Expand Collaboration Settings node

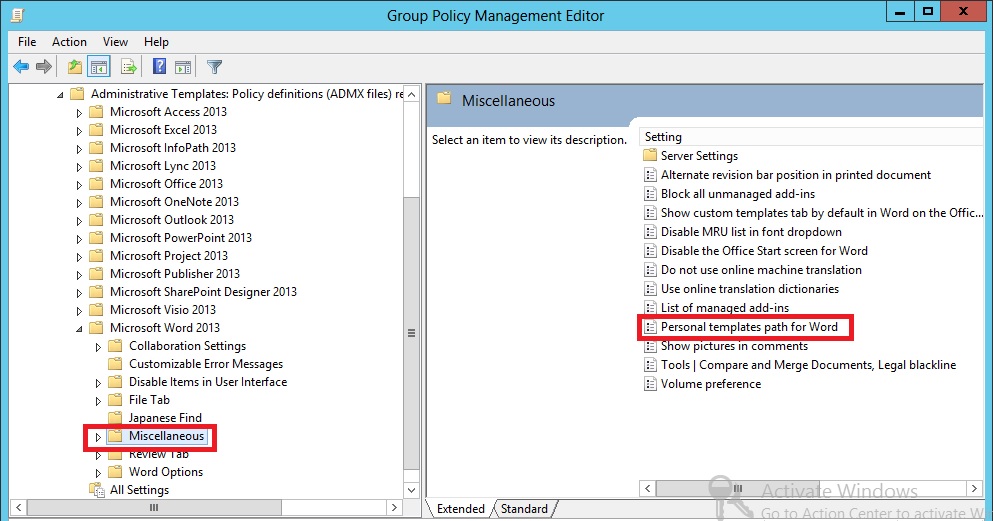(98, 347)
